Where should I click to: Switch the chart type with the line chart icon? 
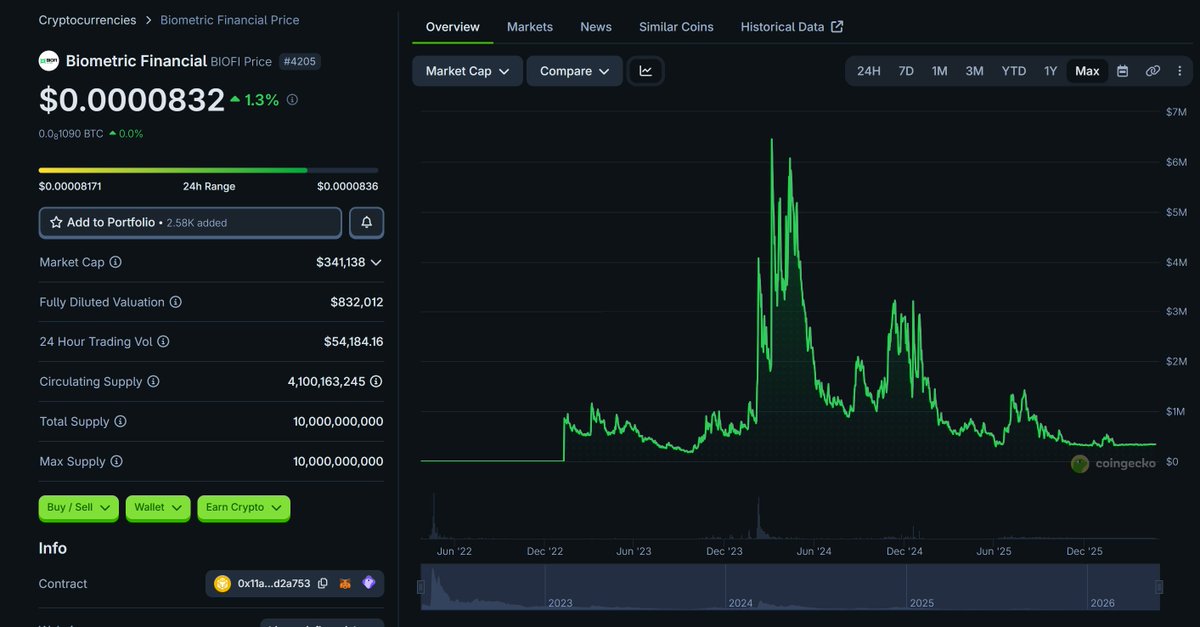click(x=646, y=71)
